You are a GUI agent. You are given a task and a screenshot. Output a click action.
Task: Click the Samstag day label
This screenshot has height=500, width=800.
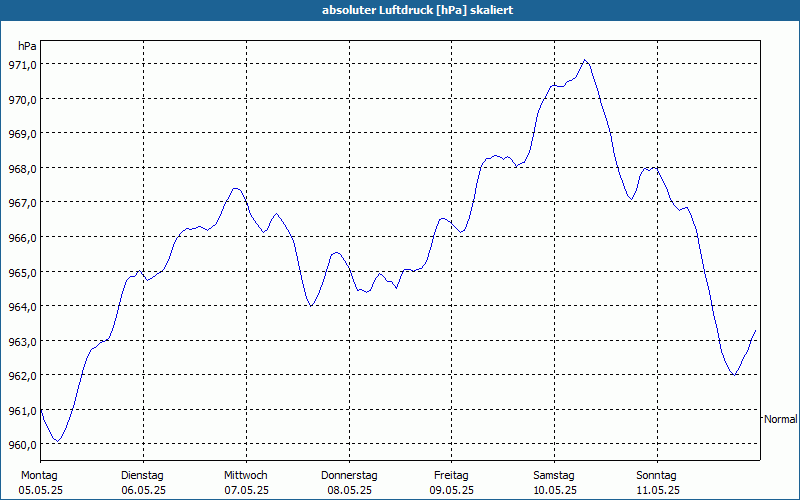[x=554, y=476]
